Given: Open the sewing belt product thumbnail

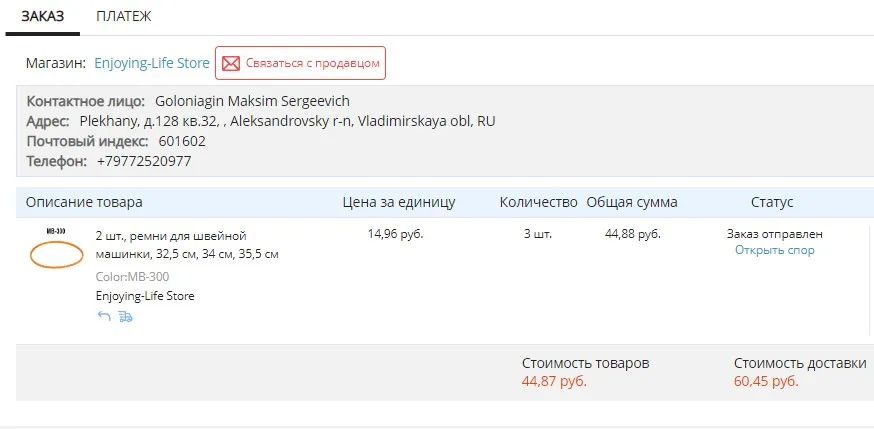Looking at the screenshot, I should (x=56, y=251).
